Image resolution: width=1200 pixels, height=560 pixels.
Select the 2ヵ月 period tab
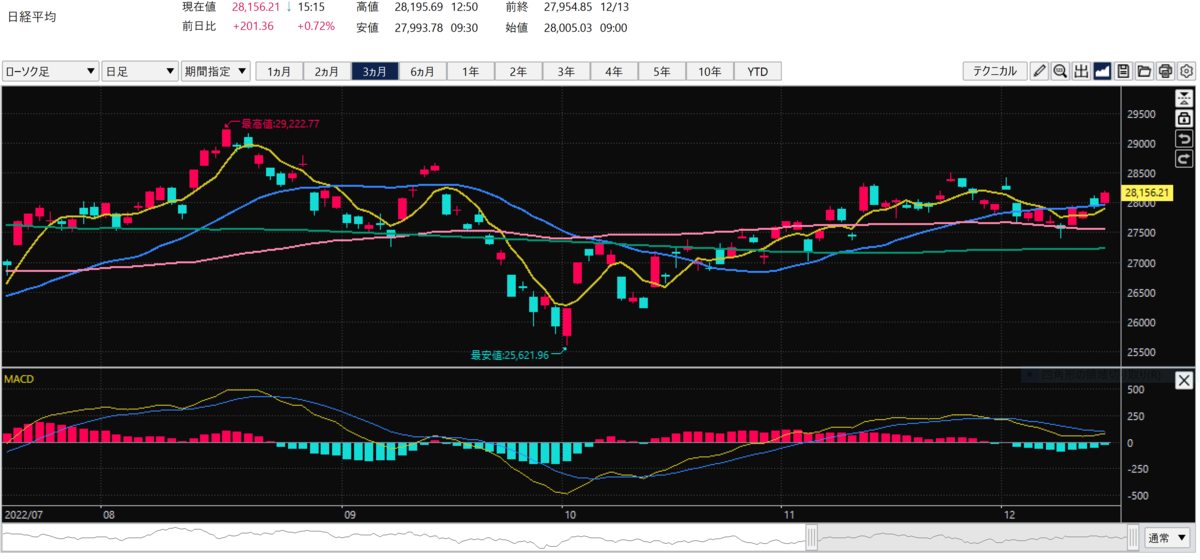[x=327, y=71]
